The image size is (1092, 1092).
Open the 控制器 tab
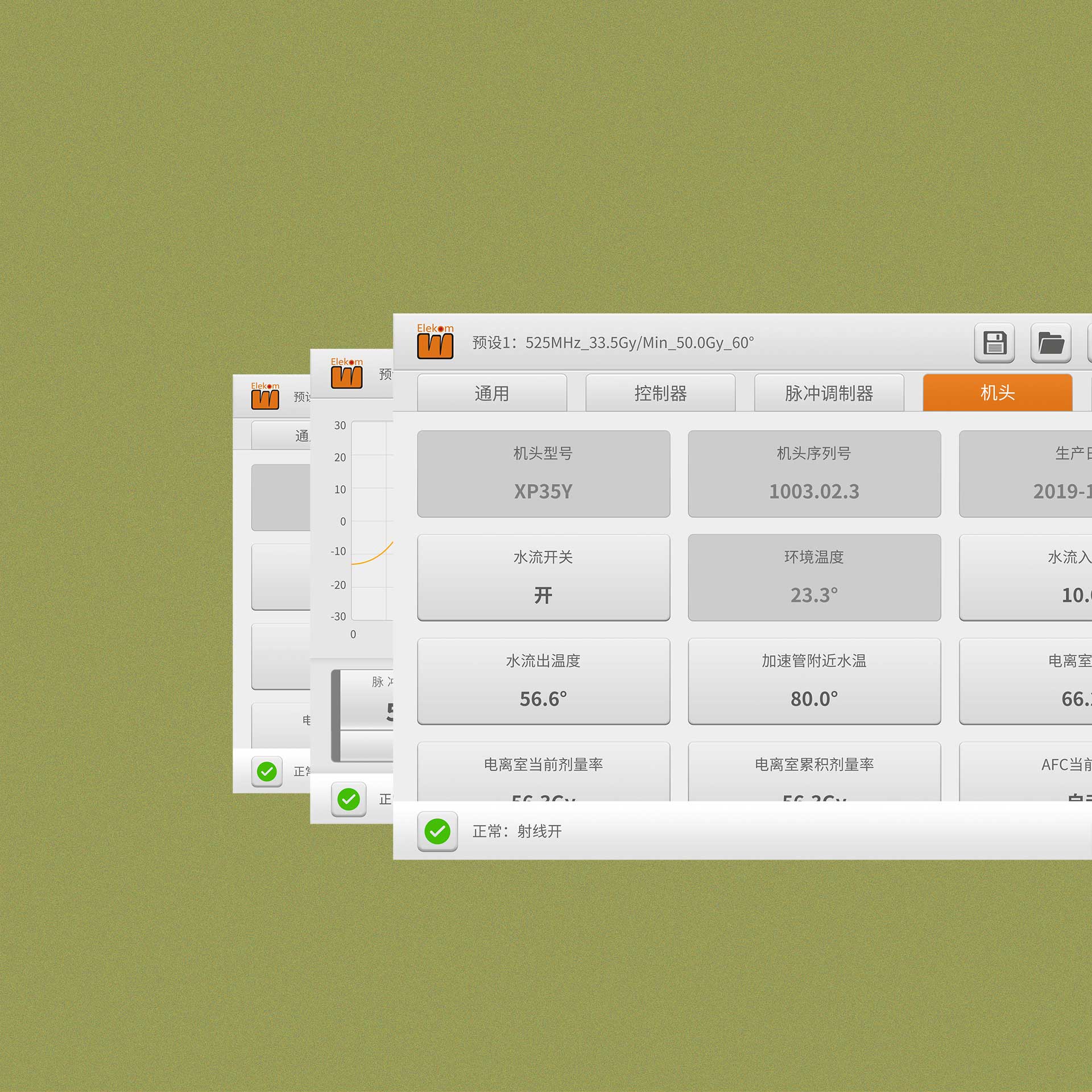point(660,393)
